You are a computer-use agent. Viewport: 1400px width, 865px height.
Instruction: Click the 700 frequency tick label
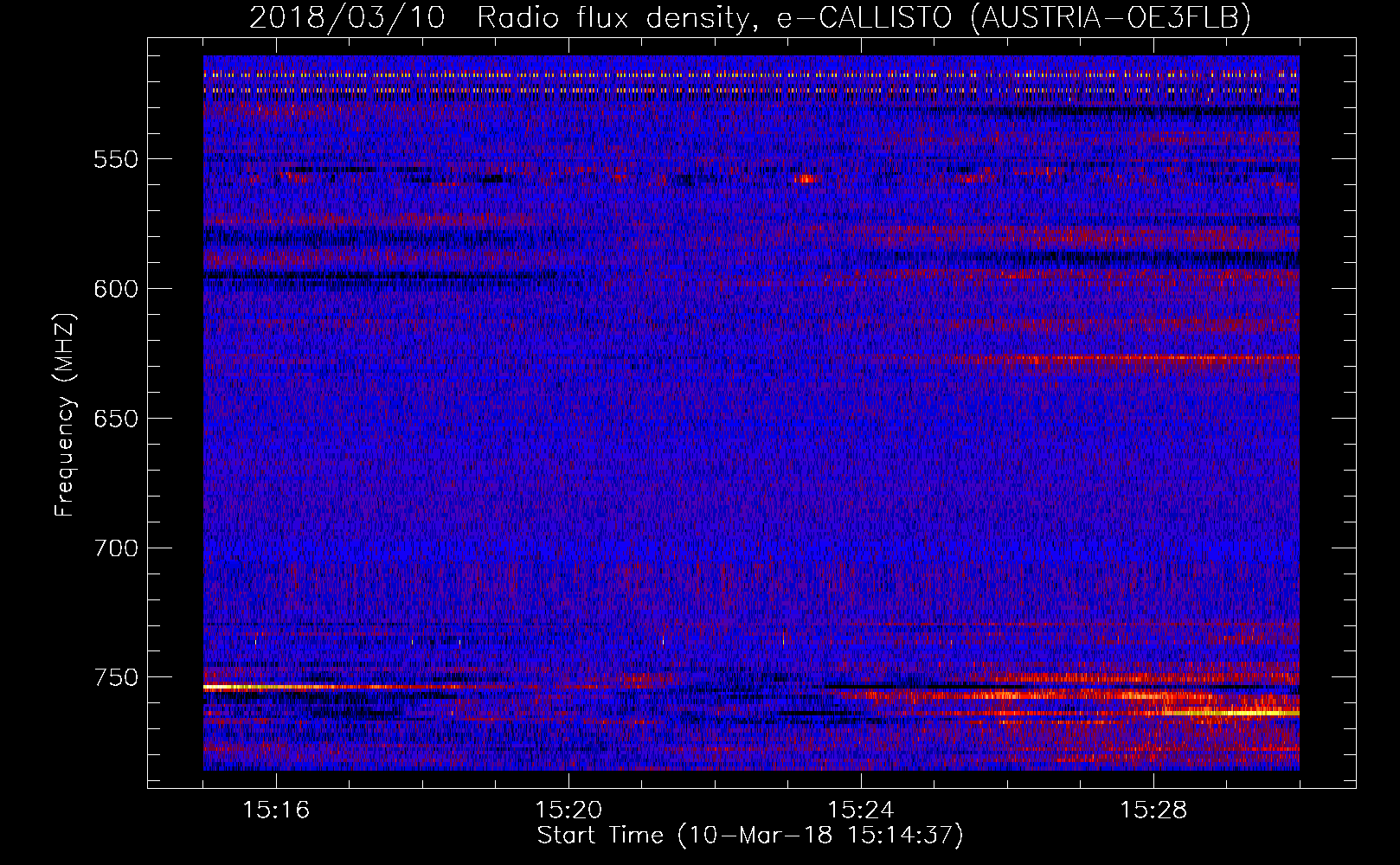[116, 548]
